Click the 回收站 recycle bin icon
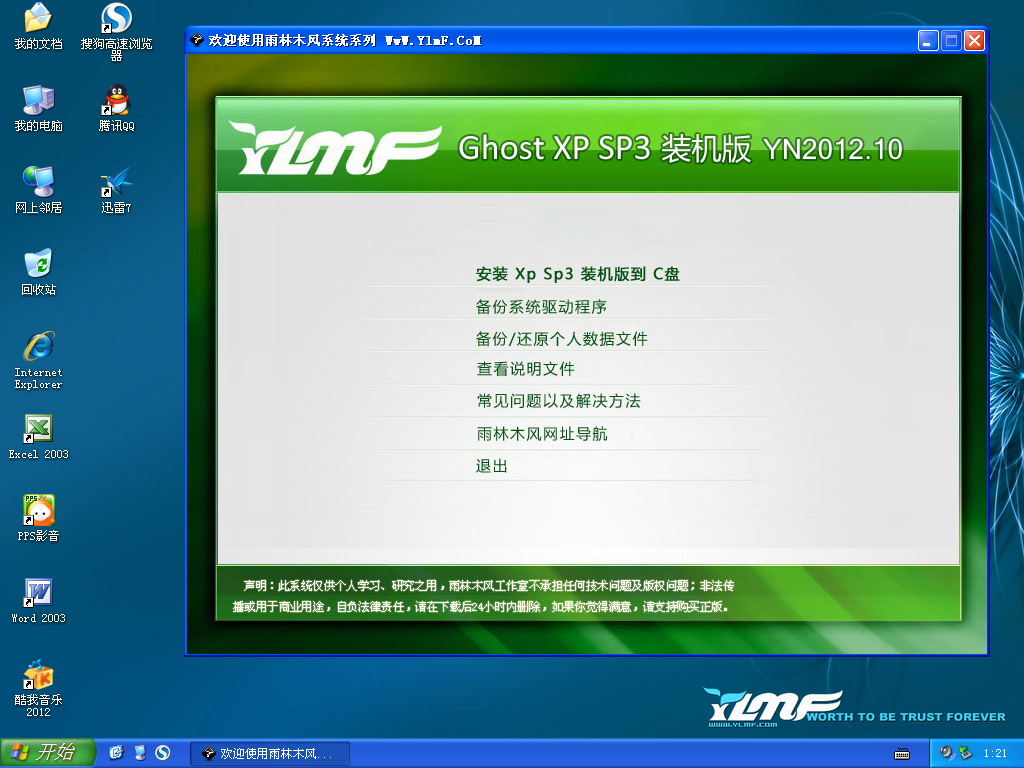 click(38, 272)
